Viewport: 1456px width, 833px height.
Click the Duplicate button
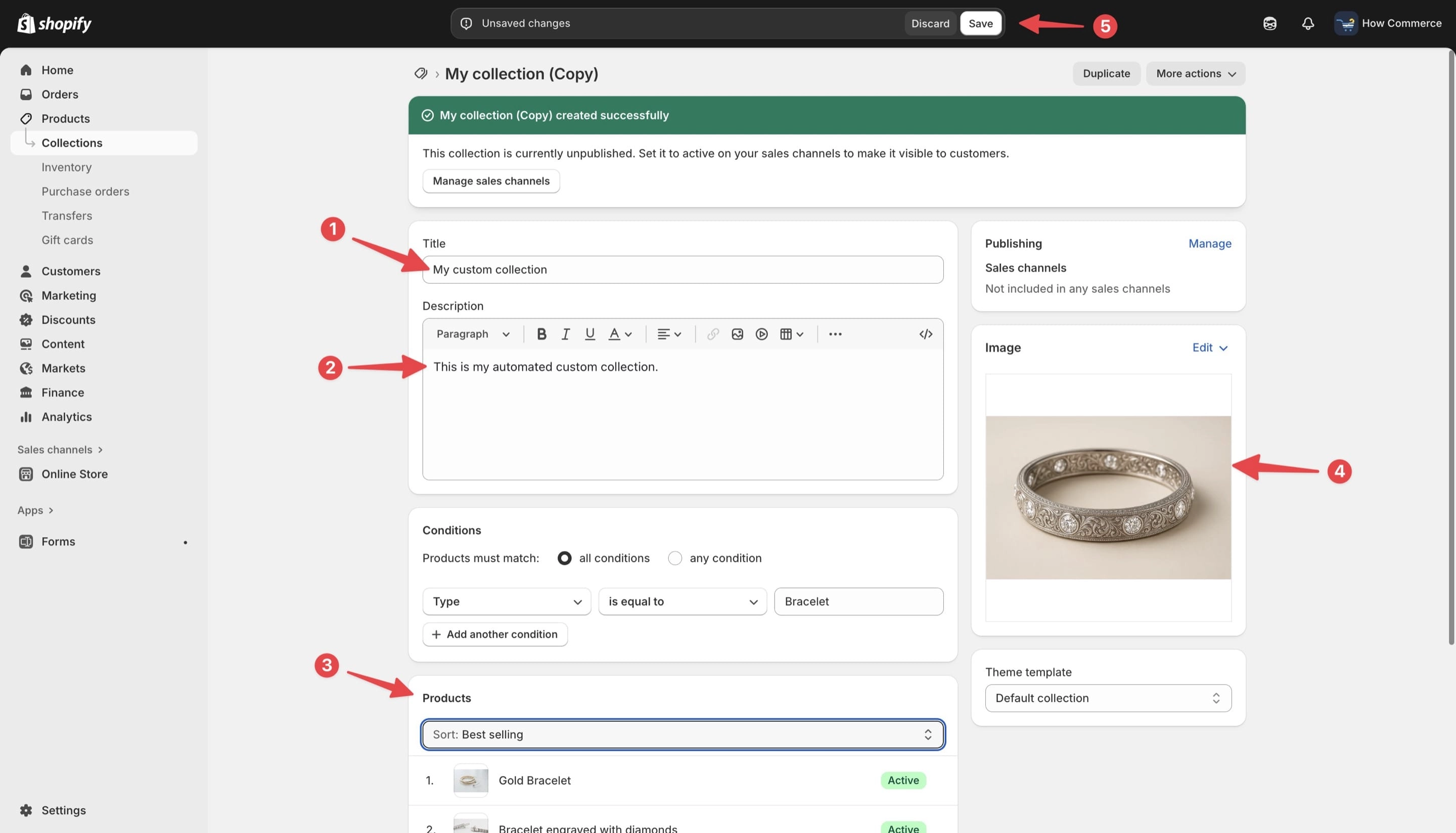click(1106, 73)
